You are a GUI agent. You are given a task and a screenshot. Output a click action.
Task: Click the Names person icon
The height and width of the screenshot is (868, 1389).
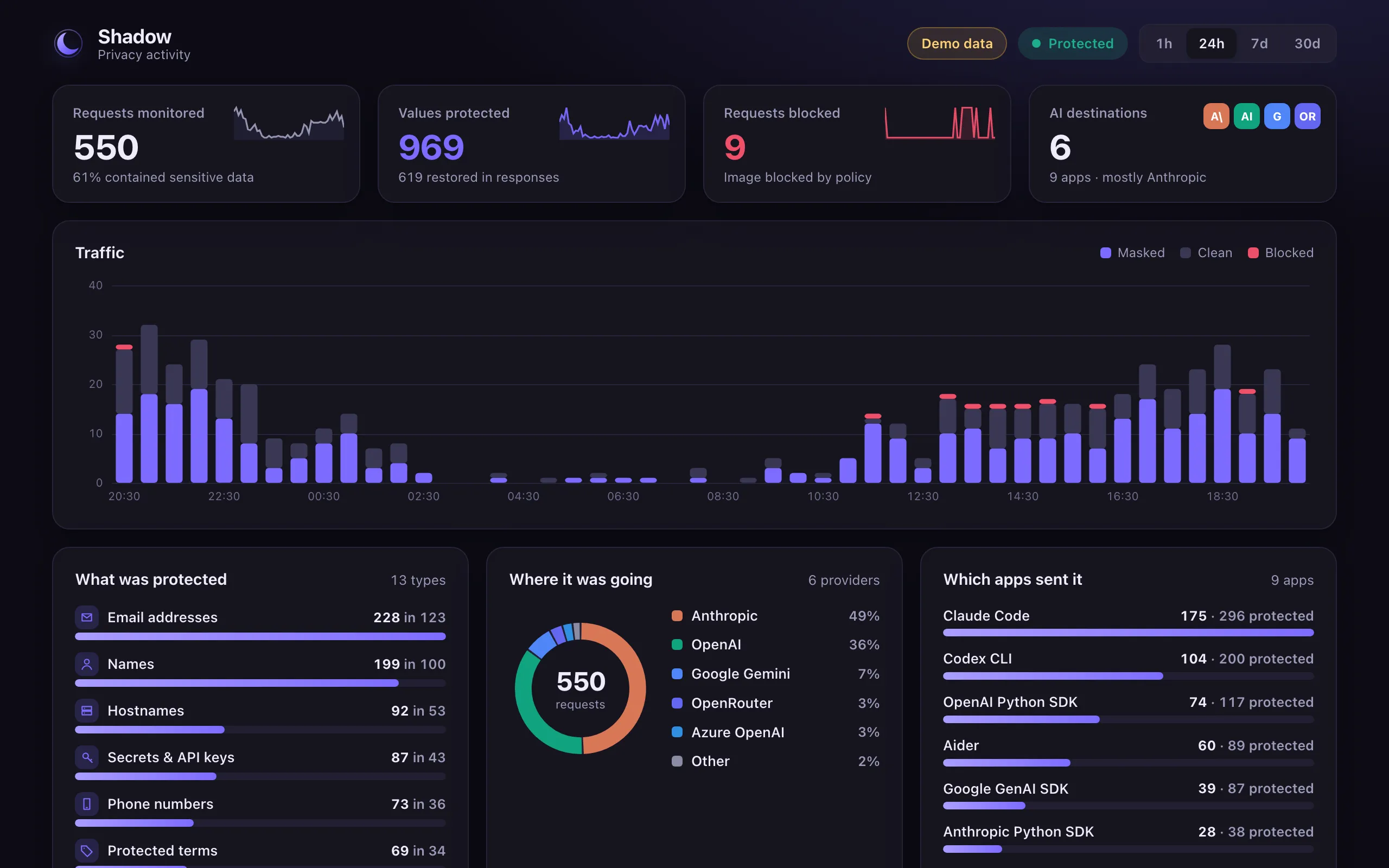pyautogui.click(x=87, y=664)
